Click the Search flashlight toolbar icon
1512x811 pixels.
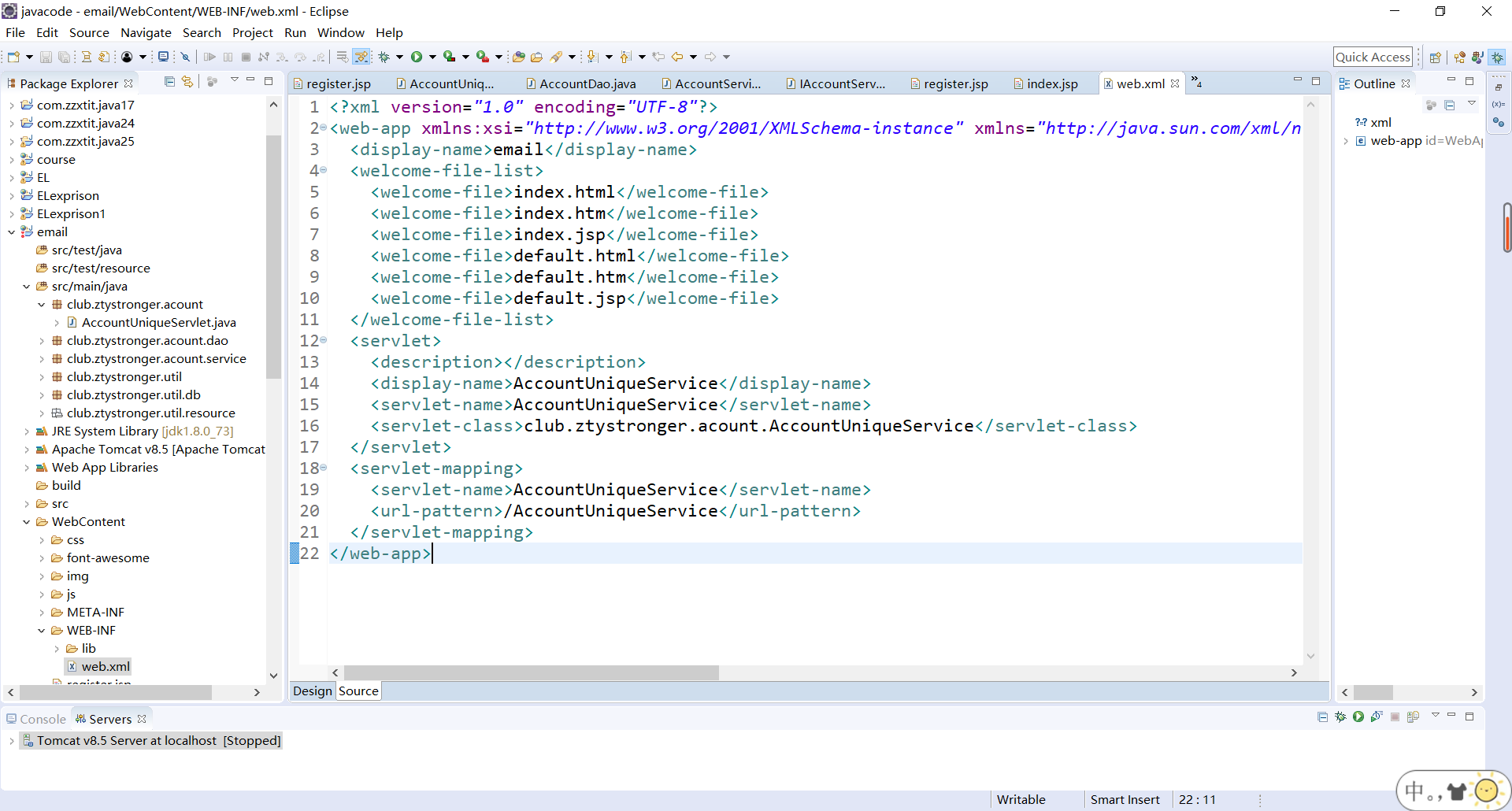click(557, 57)
